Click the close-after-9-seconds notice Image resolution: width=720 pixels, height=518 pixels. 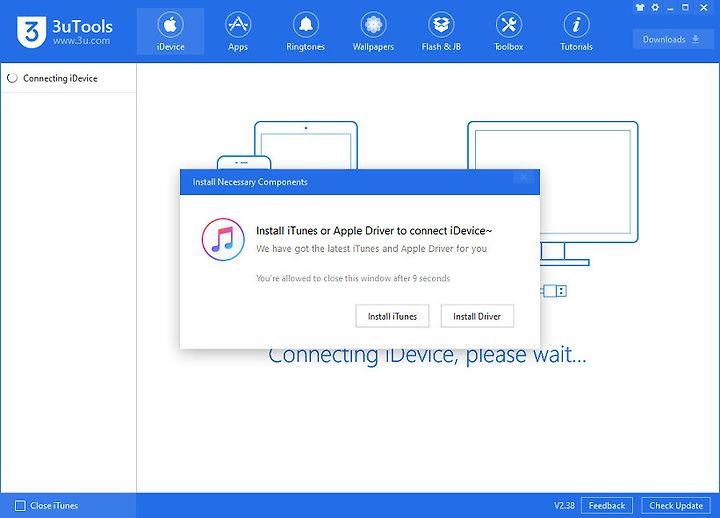[353, 278]
